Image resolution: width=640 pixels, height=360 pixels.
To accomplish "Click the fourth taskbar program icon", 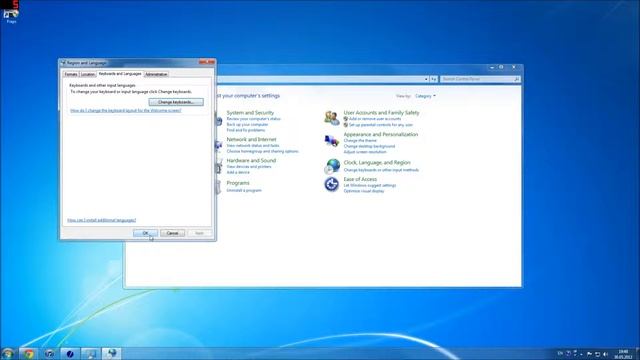I will tap(91, 354).
